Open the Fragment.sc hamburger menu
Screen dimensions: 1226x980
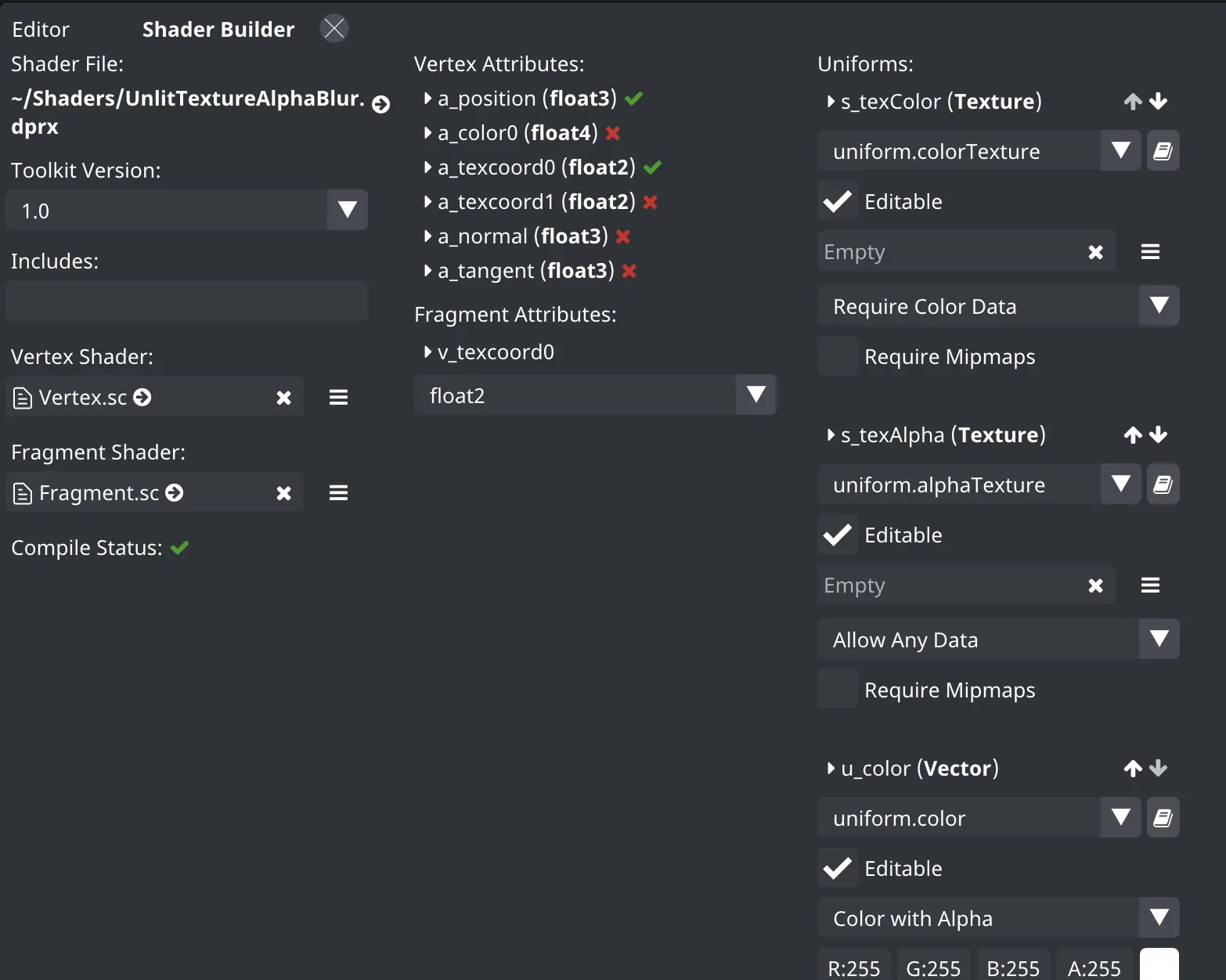(x=338, y=493)
